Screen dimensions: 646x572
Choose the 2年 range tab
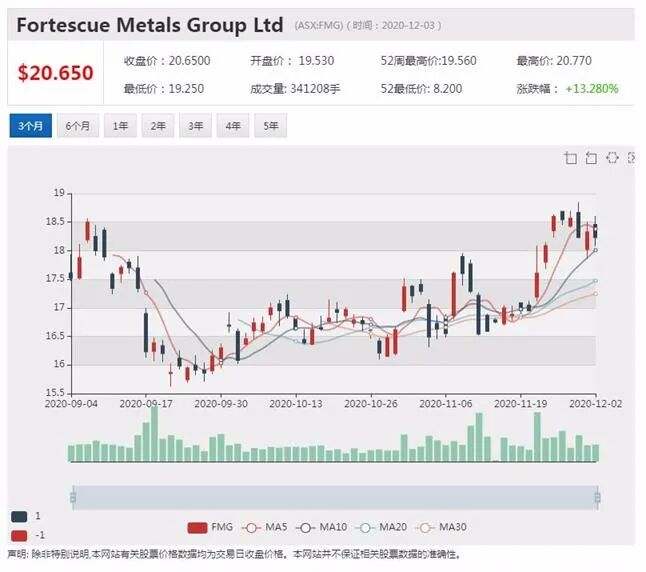click(158, 126)
